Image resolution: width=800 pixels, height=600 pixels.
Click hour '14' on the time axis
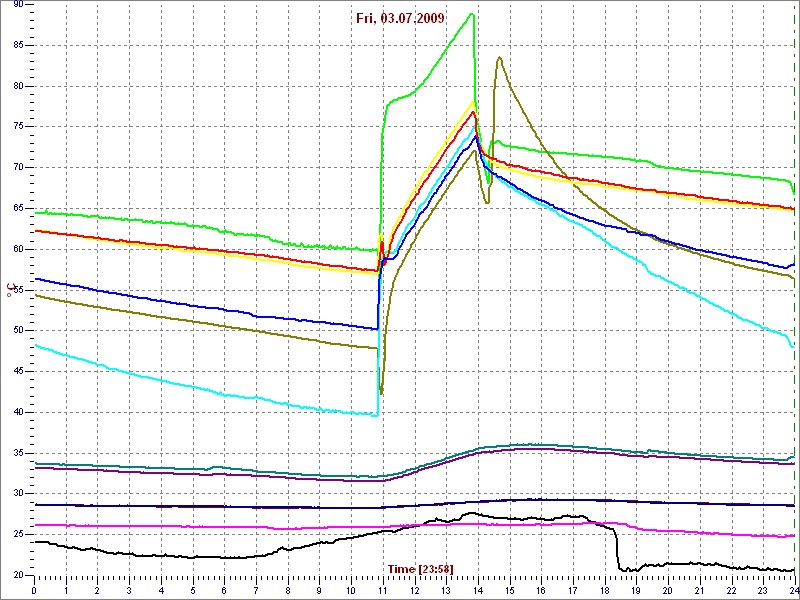click(x=478, y=589)
